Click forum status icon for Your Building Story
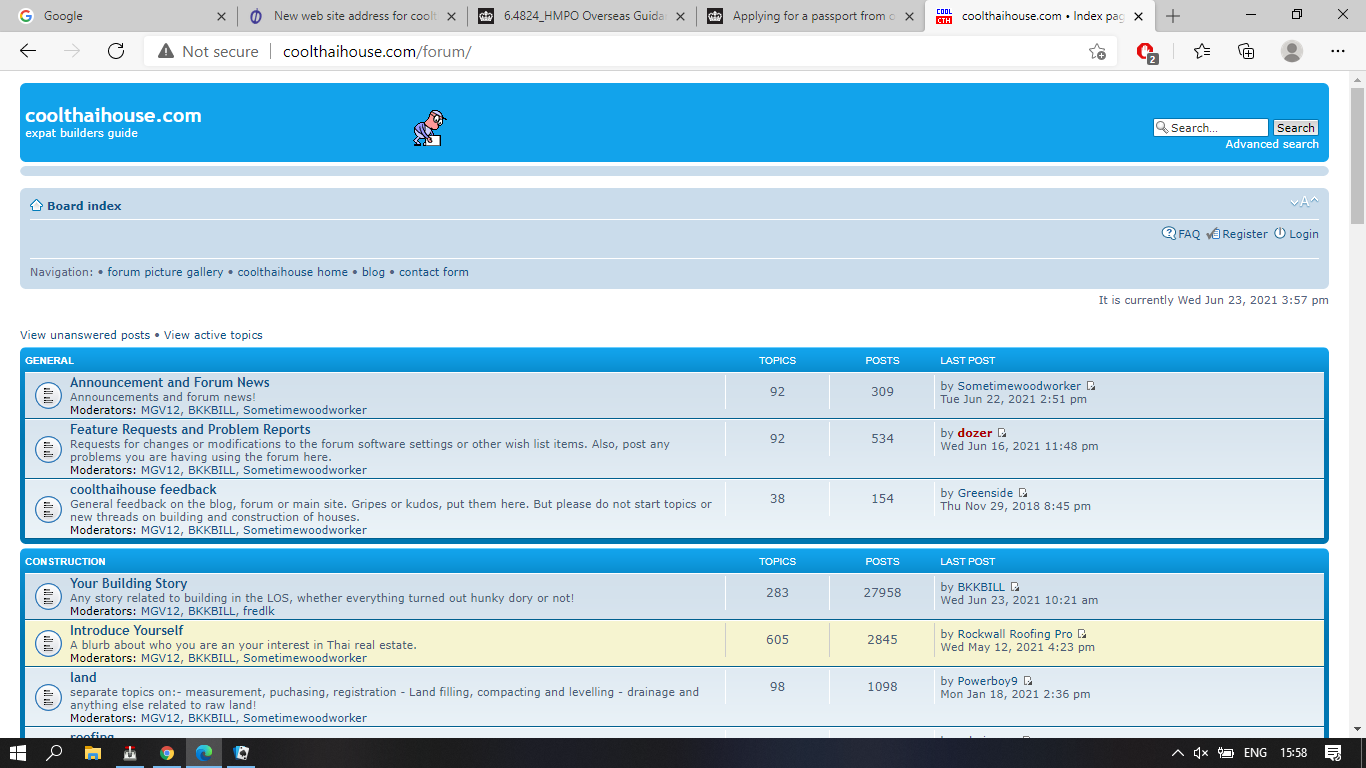The height and width of the screenshot is (768, 1366). (48, 596)
